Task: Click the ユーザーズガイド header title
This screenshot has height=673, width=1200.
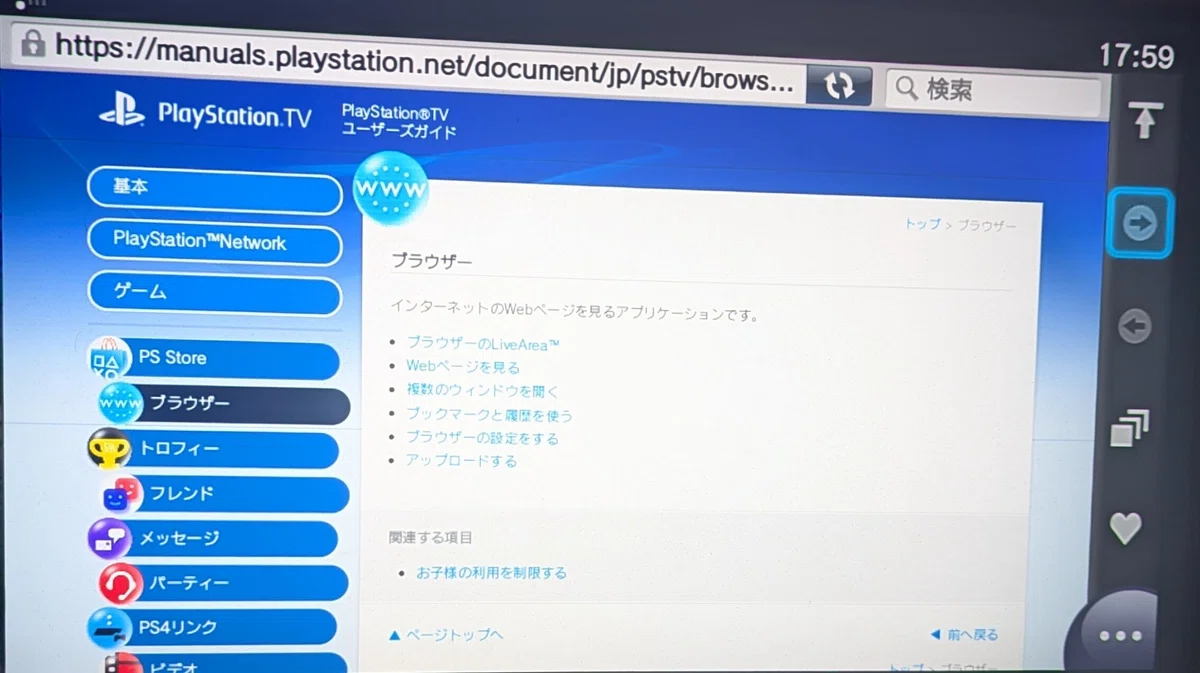Action: (x=399, y=131)
